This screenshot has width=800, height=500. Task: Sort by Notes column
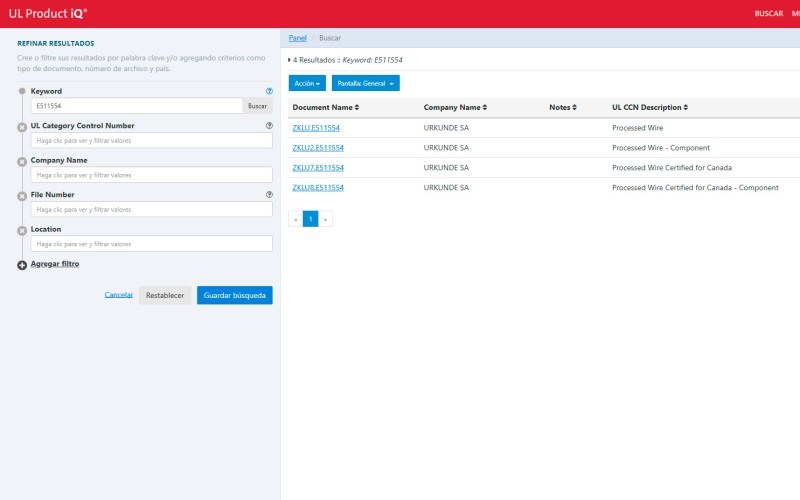pyautogui.click(x=563, y=107)
